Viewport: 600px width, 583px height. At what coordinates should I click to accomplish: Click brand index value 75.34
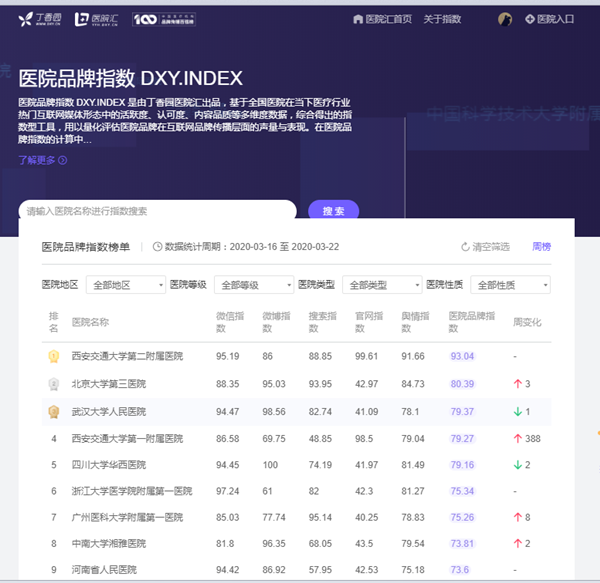462,491
